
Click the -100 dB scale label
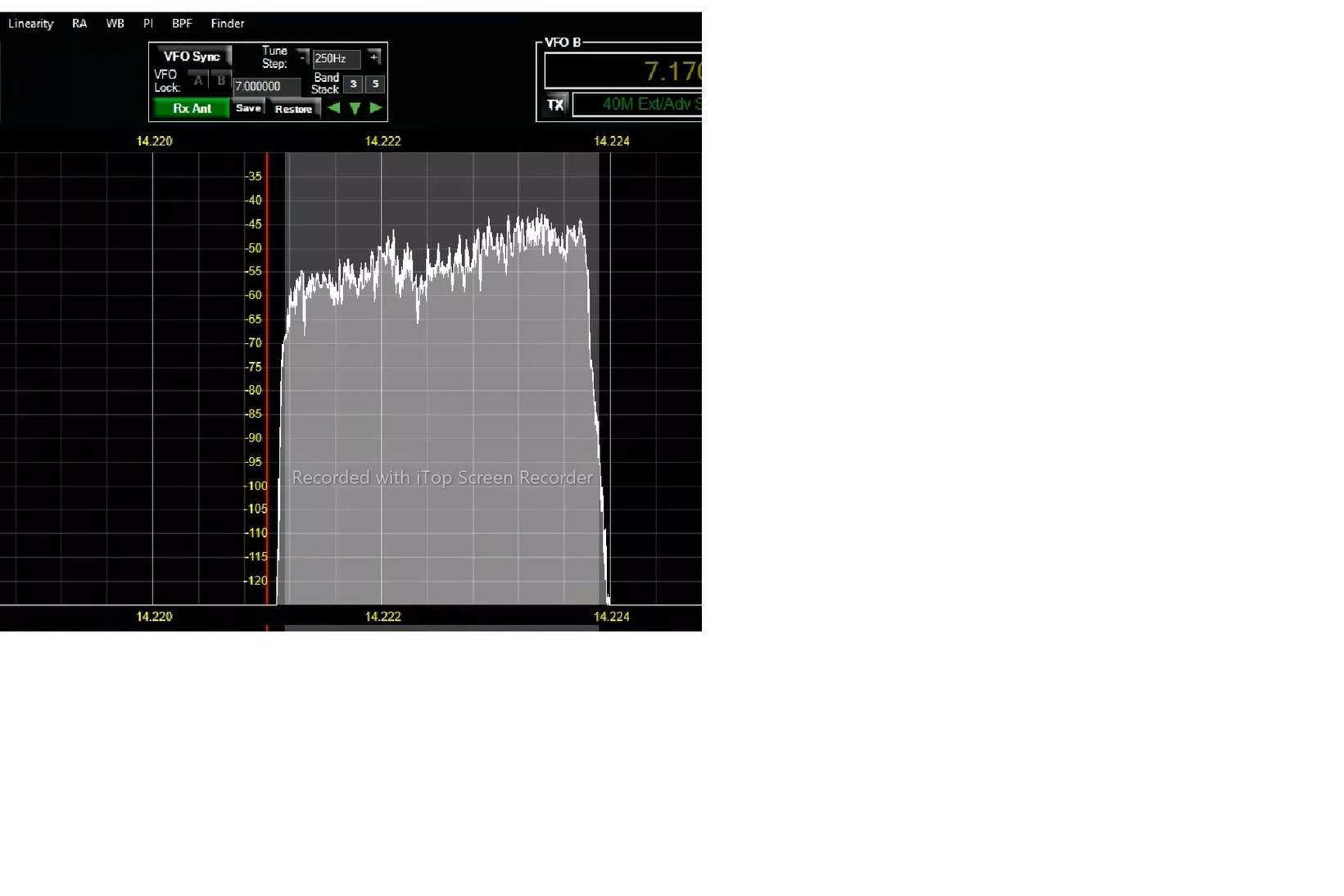[x=256, y=486]
